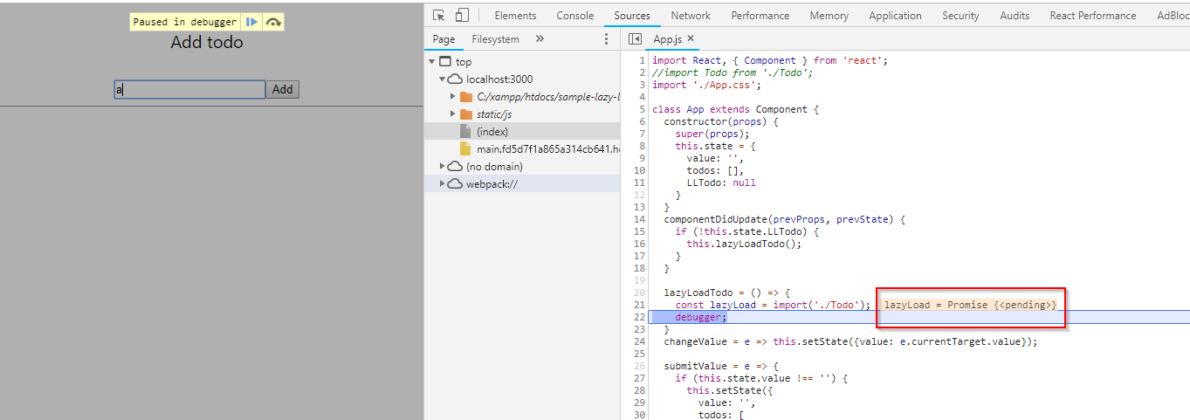Resume script execution in paused overlay

[252, 22]
